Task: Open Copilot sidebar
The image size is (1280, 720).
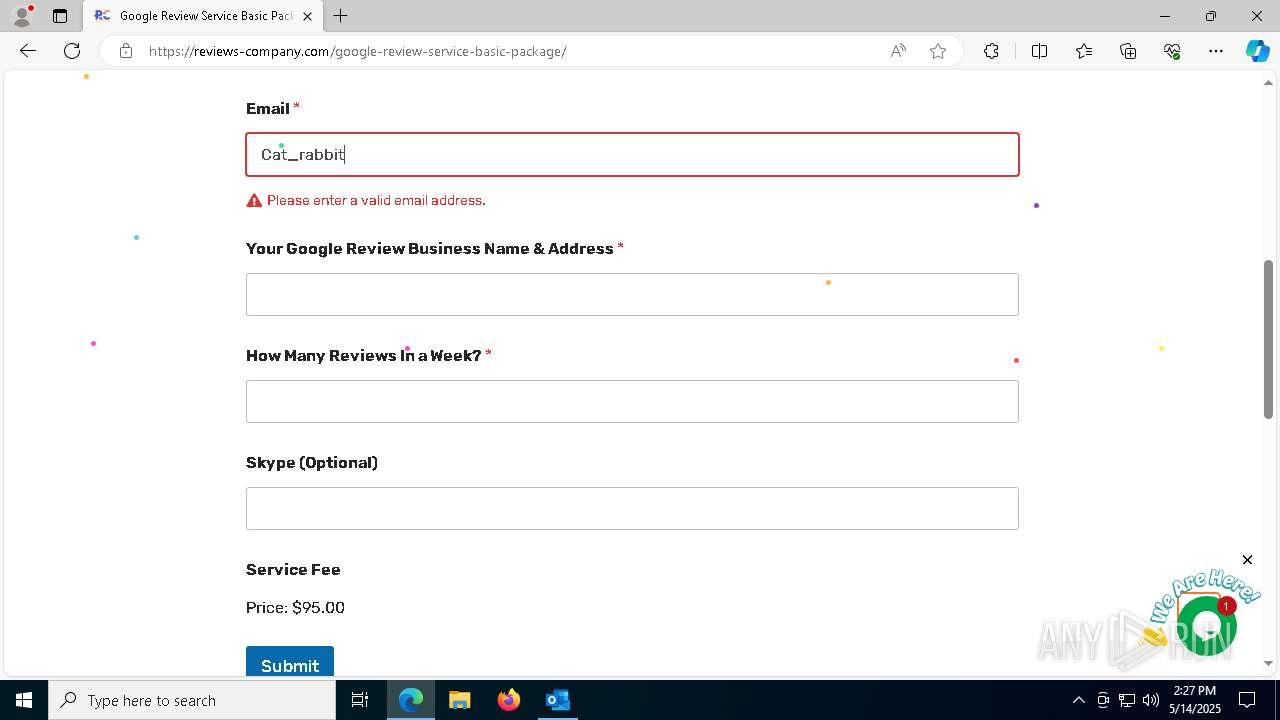Action: tap(1257, 51)
